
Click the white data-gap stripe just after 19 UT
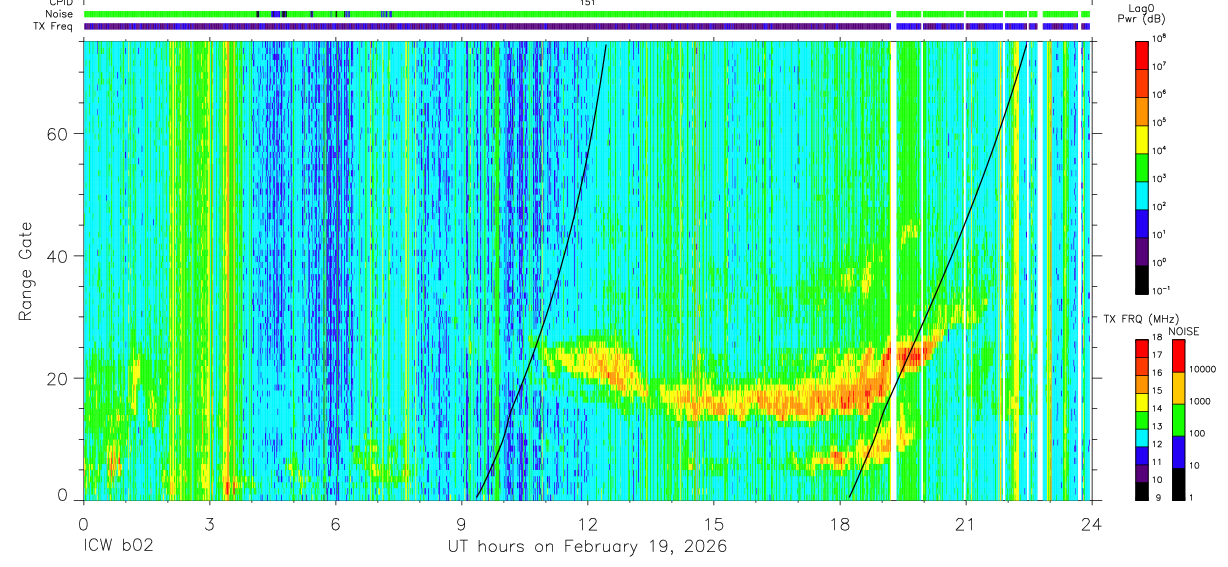click(892, 270)
